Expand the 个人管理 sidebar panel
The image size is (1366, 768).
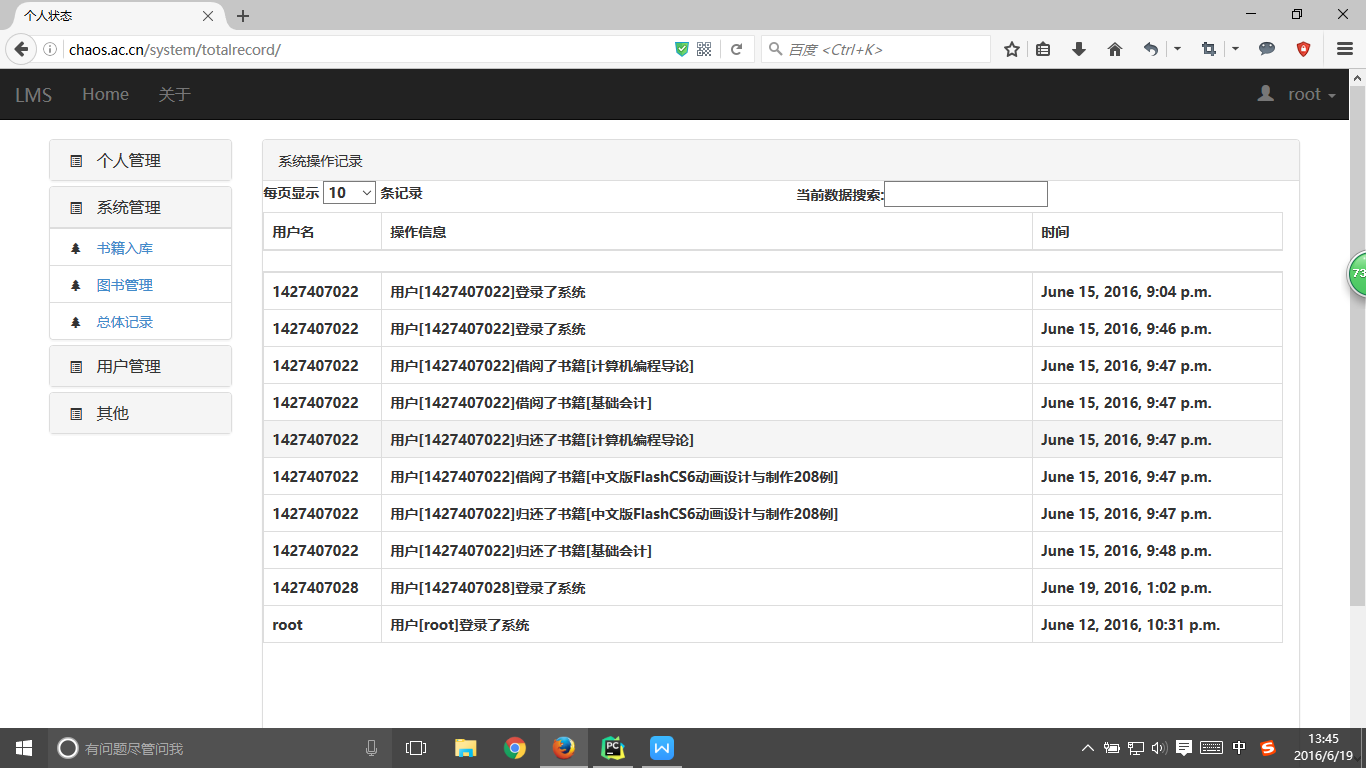pyautogui.click(x=140, y=160)
